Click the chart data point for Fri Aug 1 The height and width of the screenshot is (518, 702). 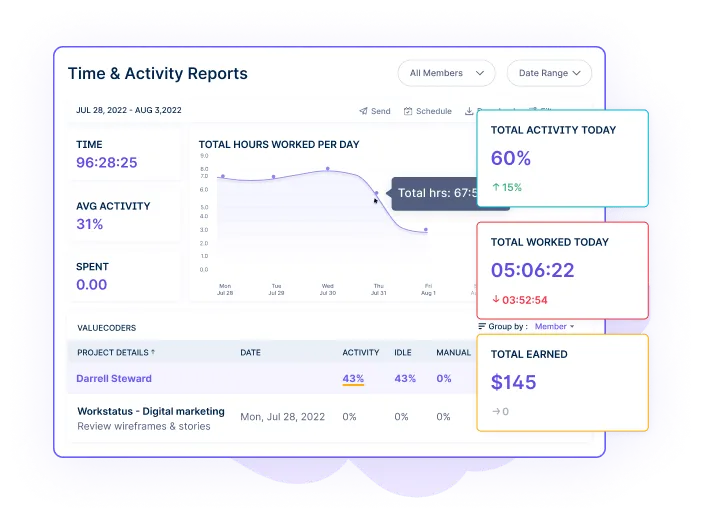pos(426,230)
